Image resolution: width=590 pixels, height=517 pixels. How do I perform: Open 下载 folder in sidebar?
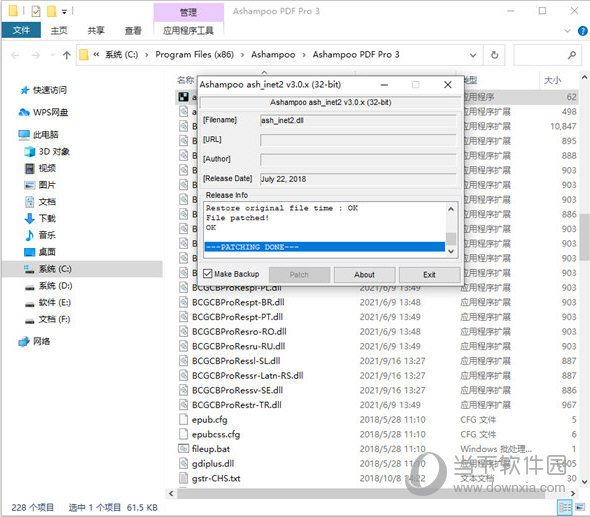click(47, 218)
